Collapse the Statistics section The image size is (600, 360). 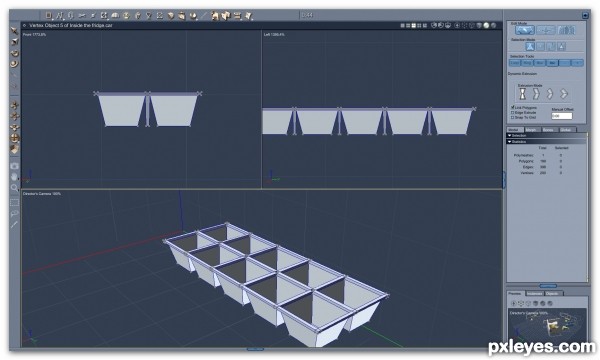tap(510, 142)
